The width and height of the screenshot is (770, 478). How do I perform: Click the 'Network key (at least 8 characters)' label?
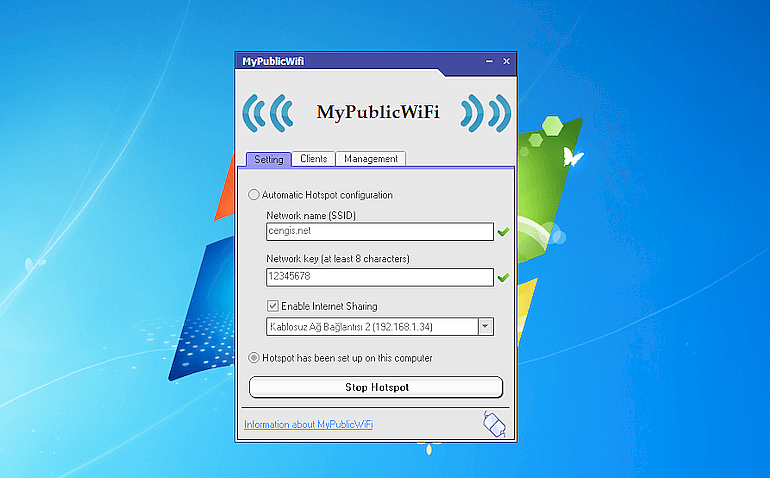point(338,258)
